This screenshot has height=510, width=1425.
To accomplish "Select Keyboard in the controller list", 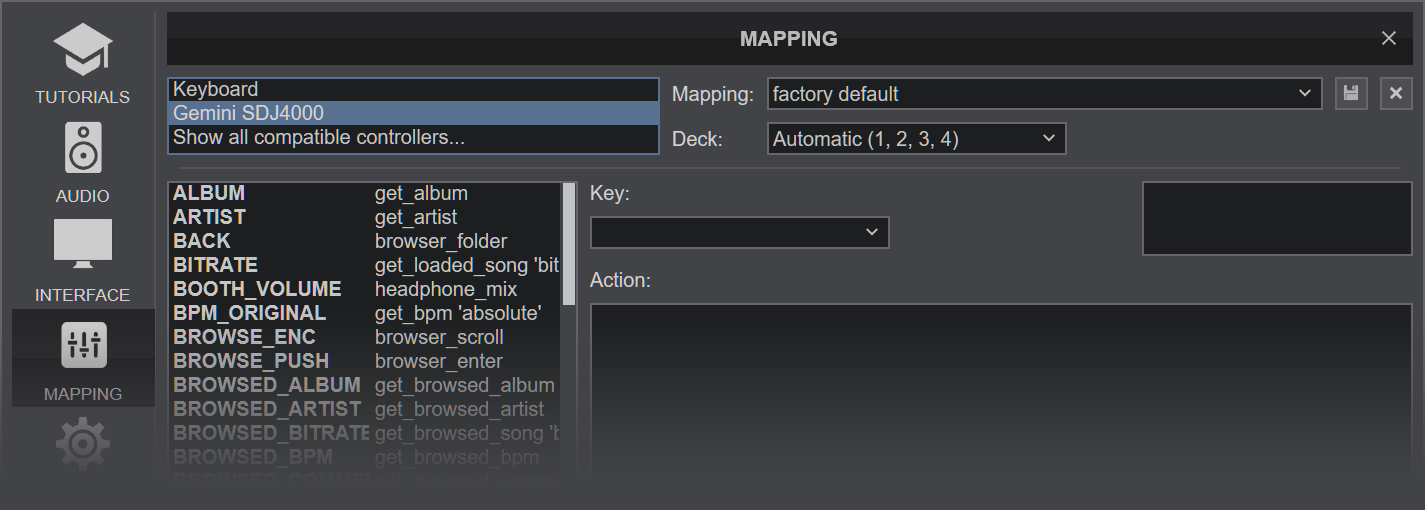I will click(412, 89).
